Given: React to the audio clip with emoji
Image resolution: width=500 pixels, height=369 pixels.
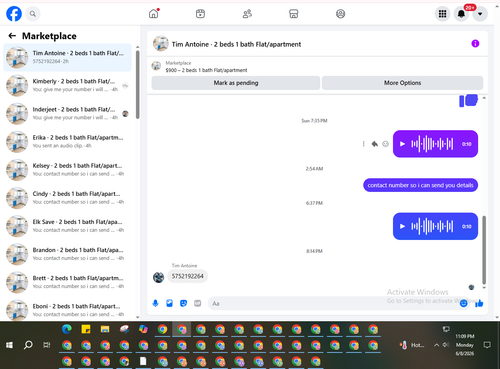Looking at the screenshot, I should click(x=385, y=144).
